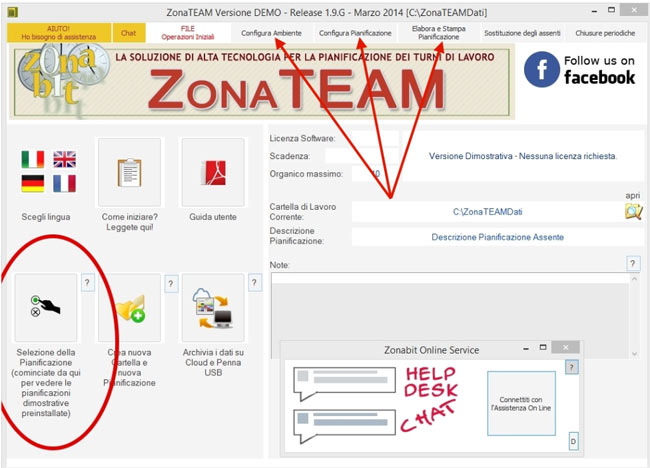Open the Chat tab

point(129,33)
